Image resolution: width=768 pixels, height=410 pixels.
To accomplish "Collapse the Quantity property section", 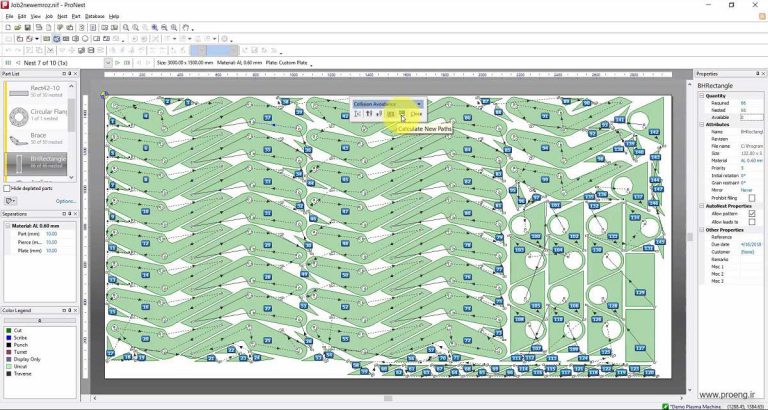I will (701, 96).
